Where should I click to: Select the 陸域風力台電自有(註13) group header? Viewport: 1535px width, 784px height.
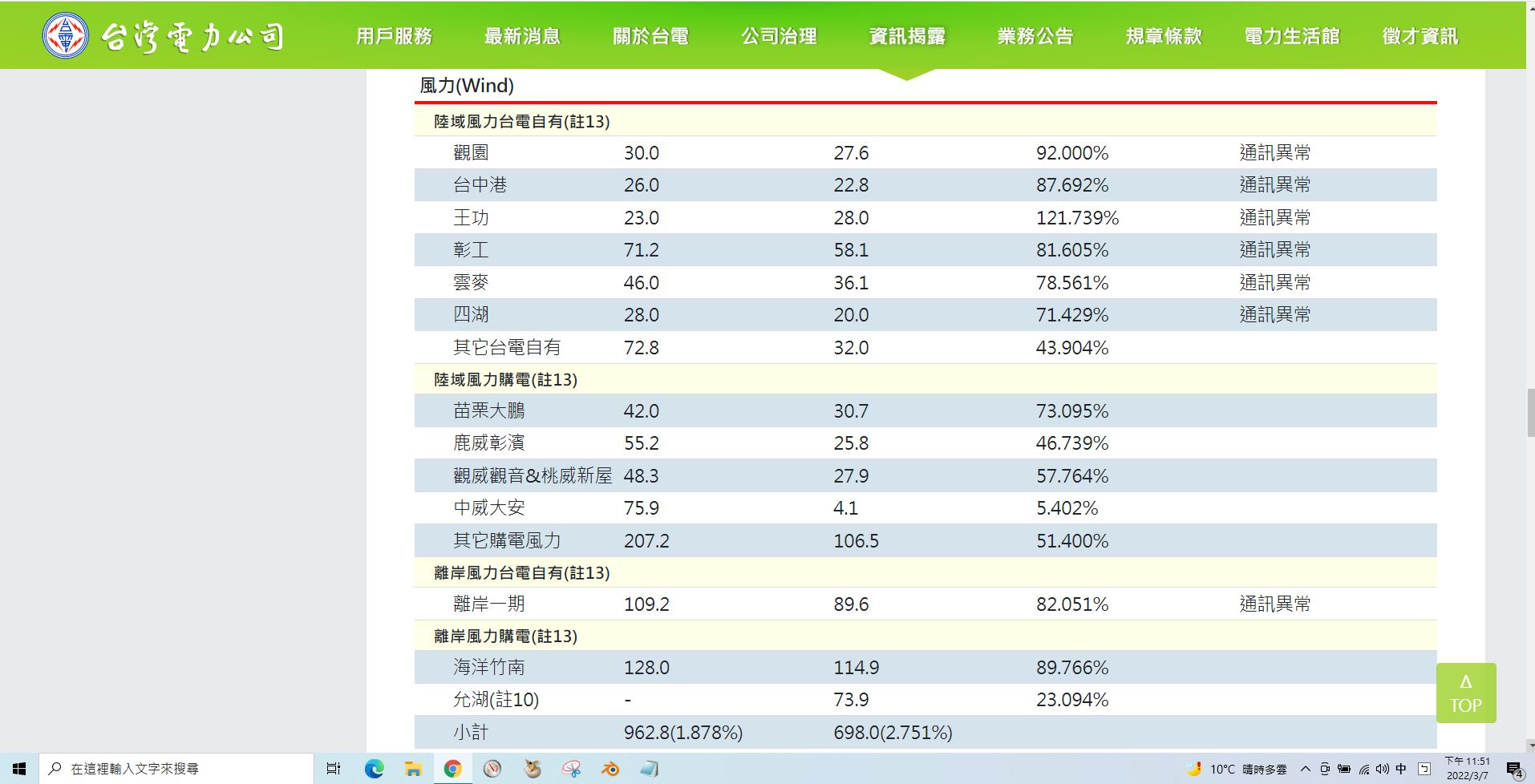[522, 121]
